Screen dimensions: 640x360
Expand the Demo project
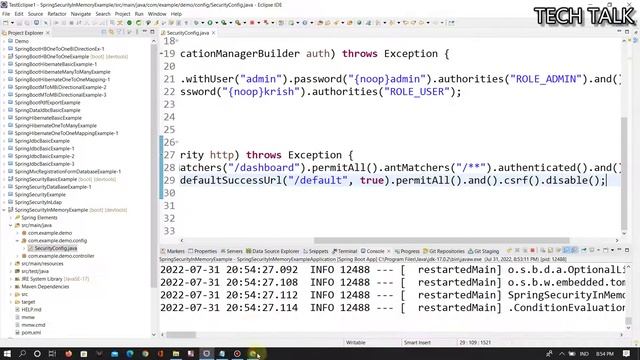point(4,41)
